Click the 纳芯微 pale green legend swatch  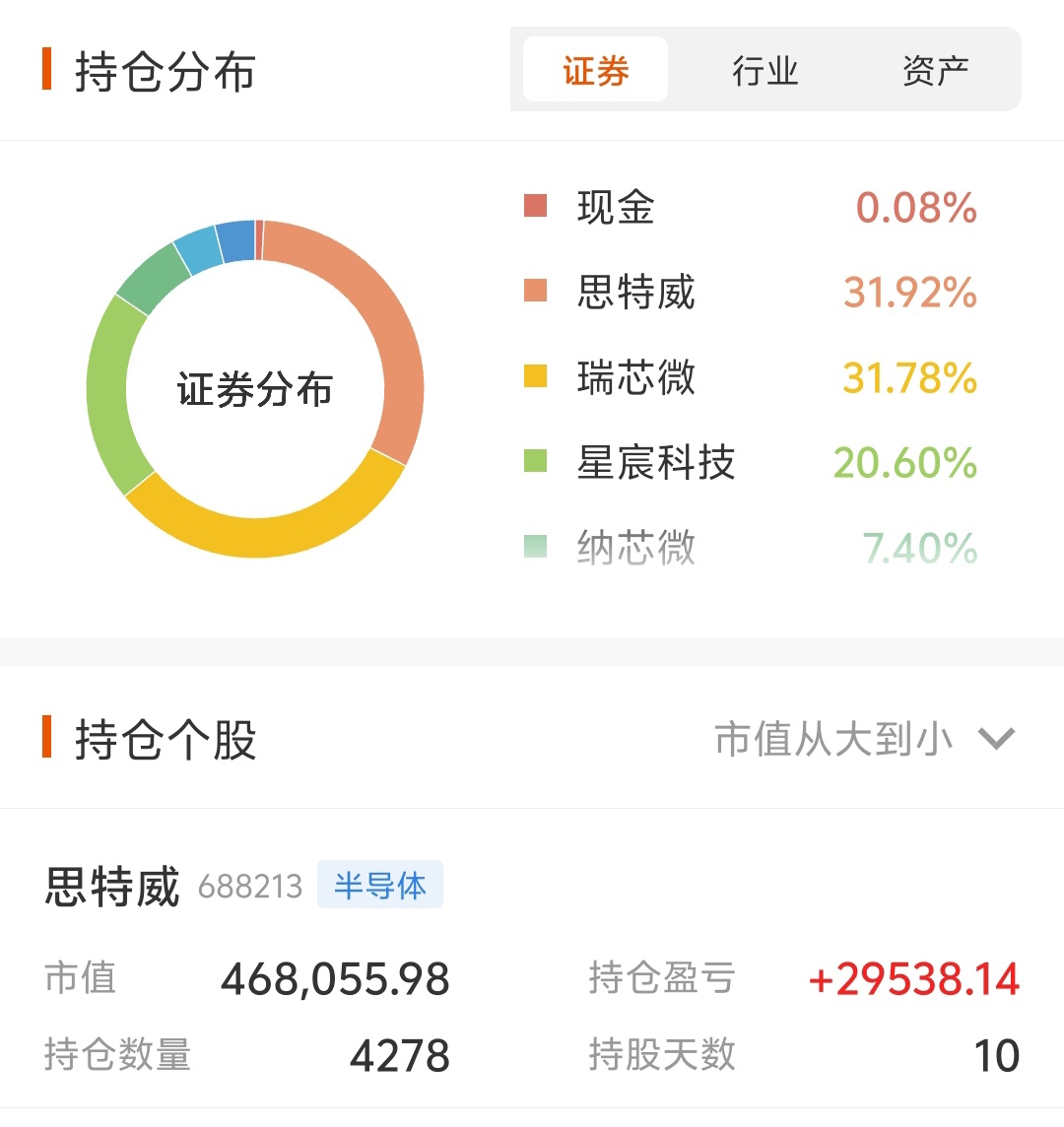(x=535, y=546)
